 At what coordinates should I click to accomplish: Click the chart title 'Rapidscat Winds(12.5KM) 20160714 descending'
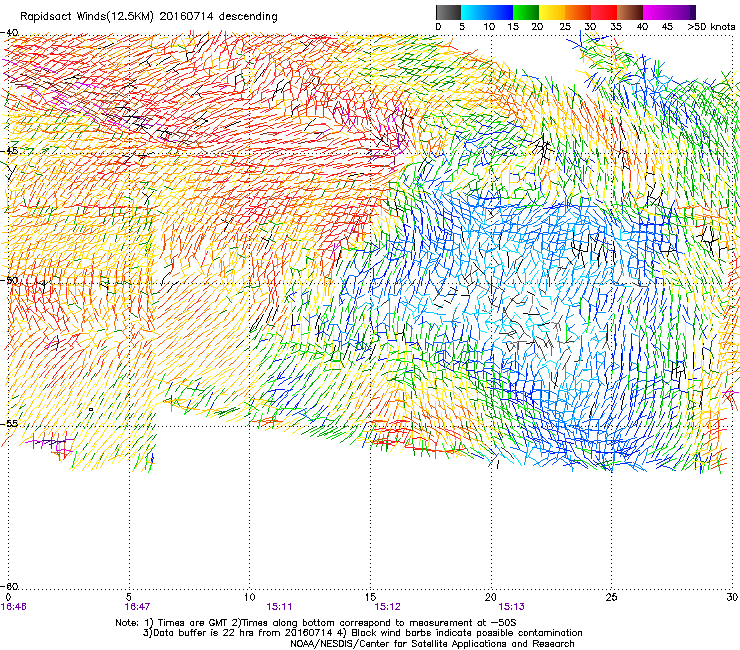[149, 17]
